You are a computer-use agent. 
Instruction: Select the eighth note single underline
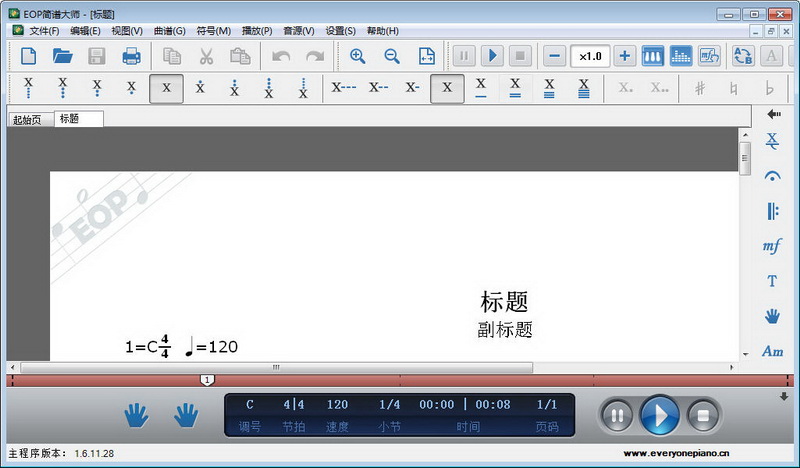click(481, 88)
